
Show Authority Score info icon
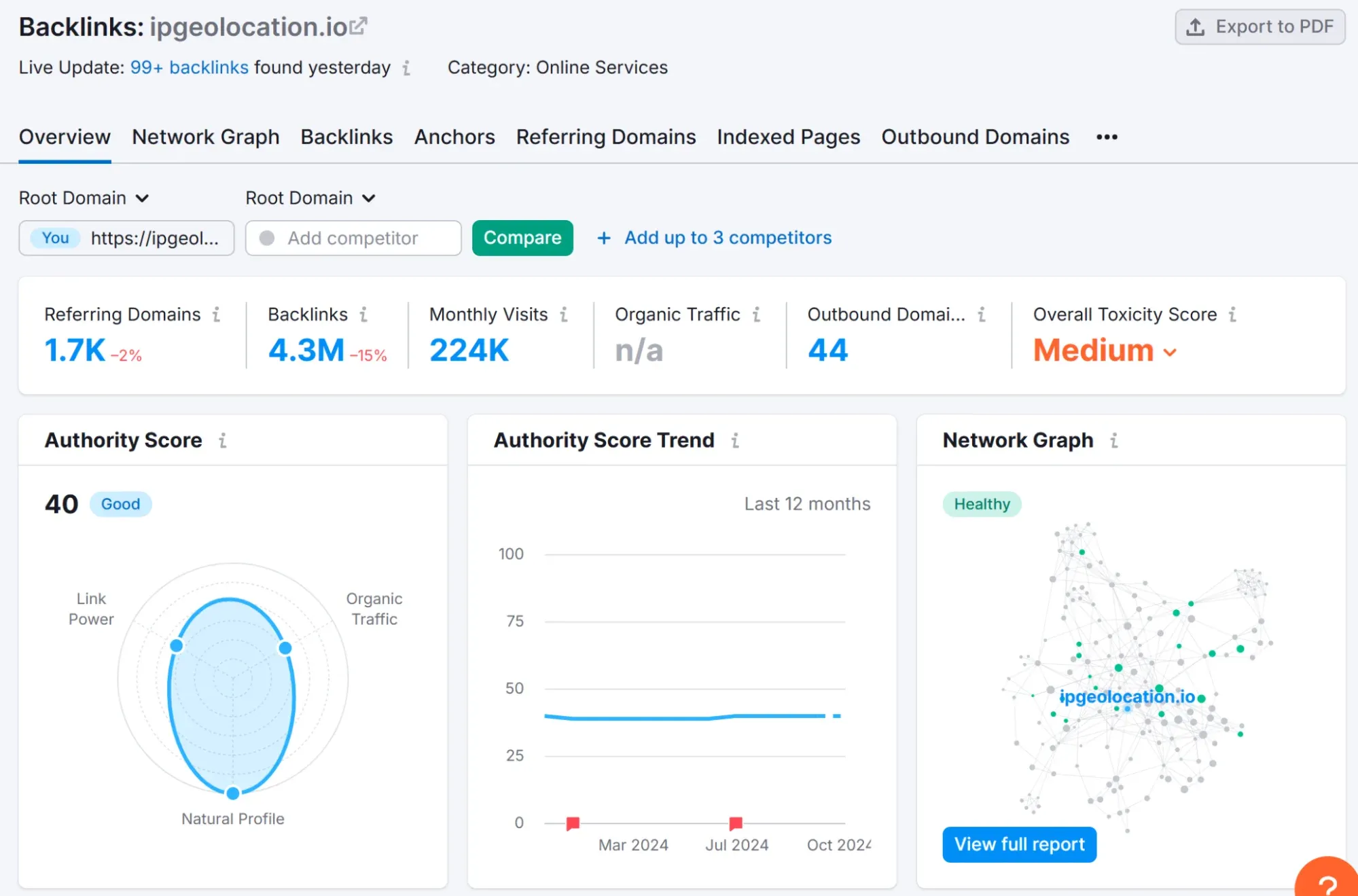tap(223, 441)
